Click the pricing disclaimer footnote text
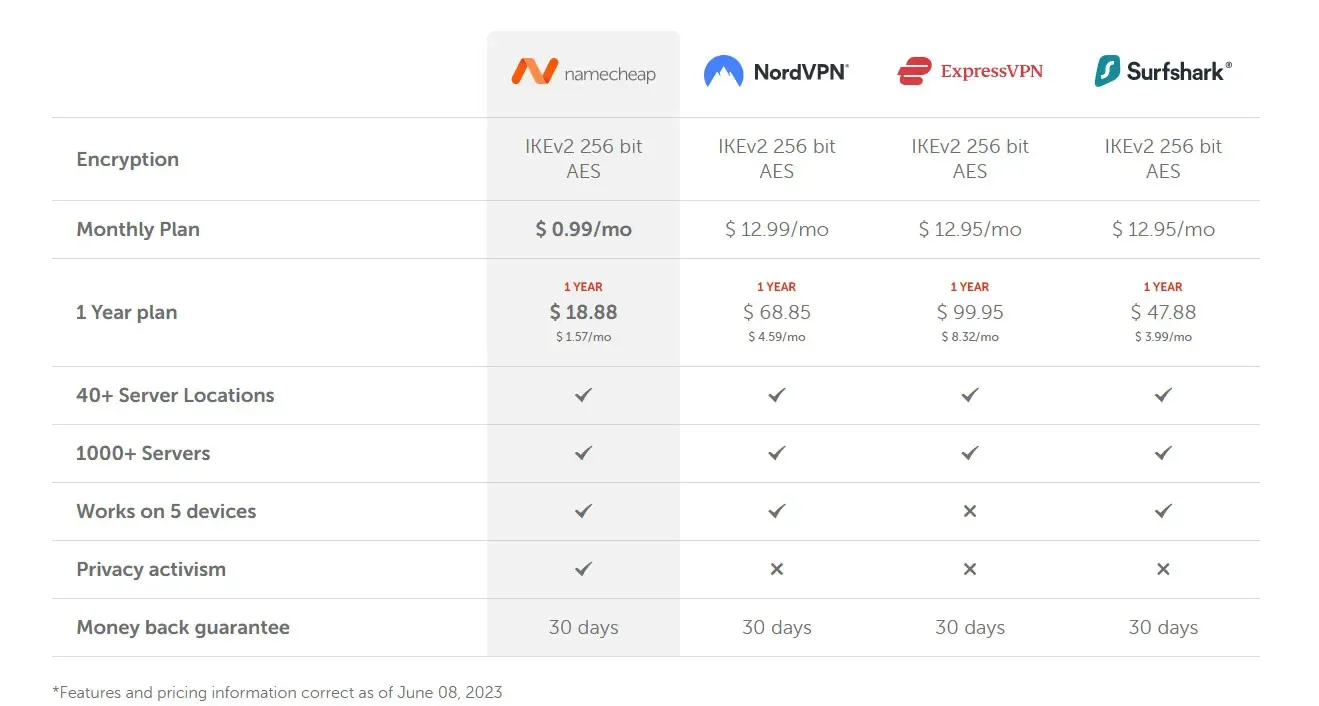Image resolution: width=1319 pixels, height=706 pixels. [x=277, y=692]
